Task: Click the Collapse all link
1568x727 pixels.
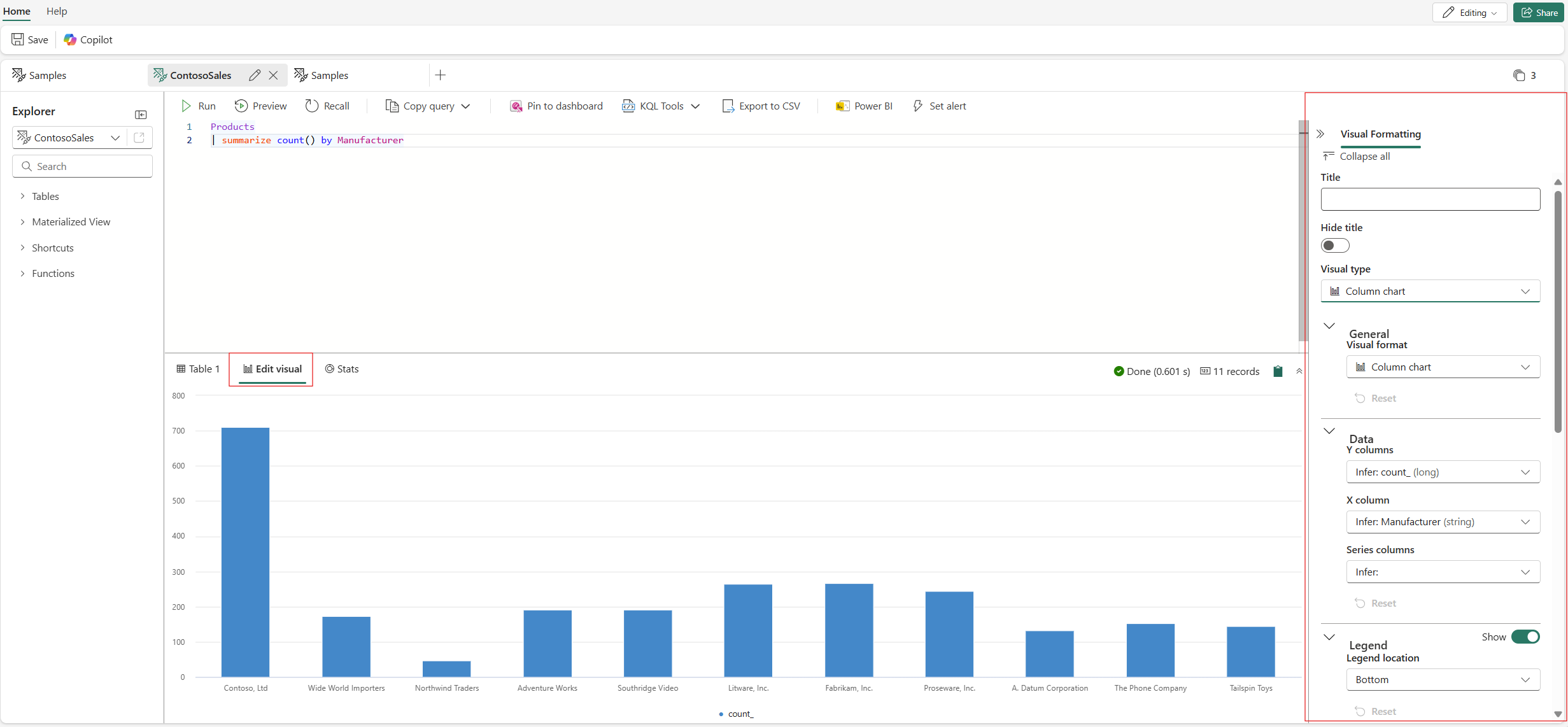Action: (1364, 156)
